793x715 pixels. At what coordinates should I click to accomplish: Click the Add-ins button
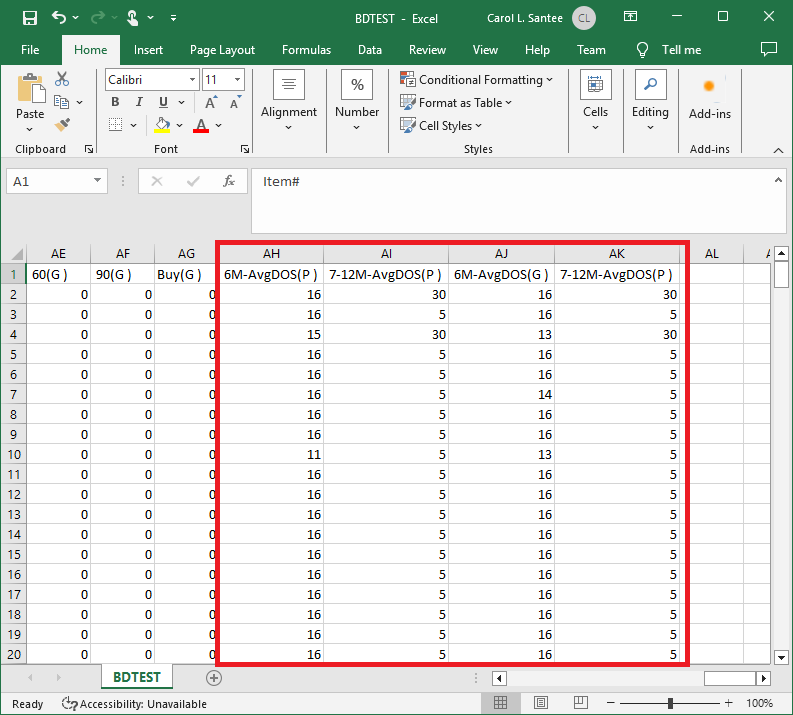point(710,98)
